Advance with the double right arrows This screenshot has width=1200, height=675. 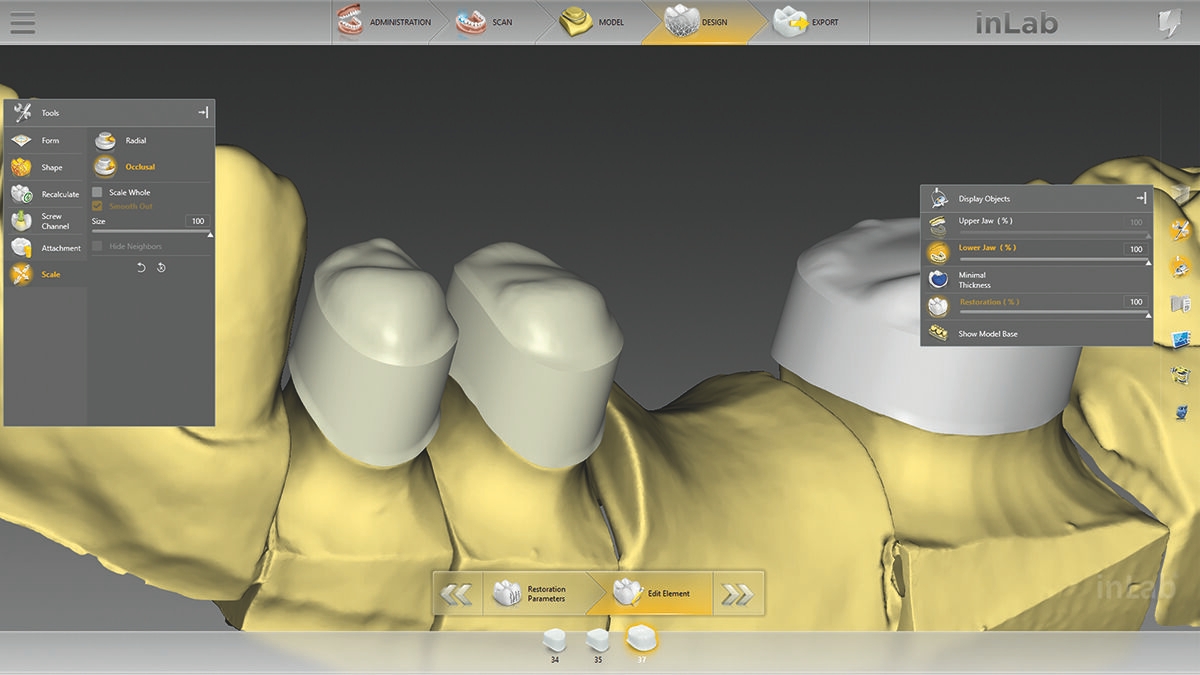738,594
